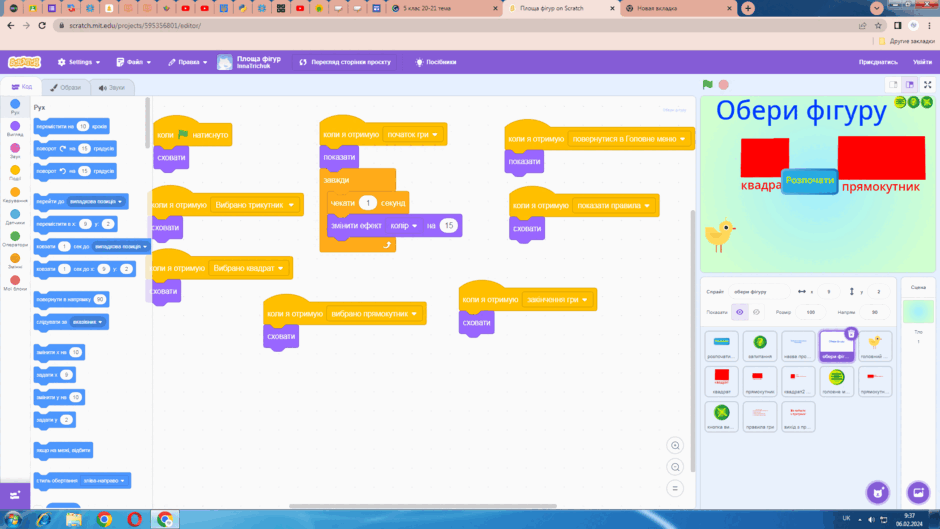Expand the Вибрано трикутник dropdown
This screenshot has width=940, height=529.
291,205
